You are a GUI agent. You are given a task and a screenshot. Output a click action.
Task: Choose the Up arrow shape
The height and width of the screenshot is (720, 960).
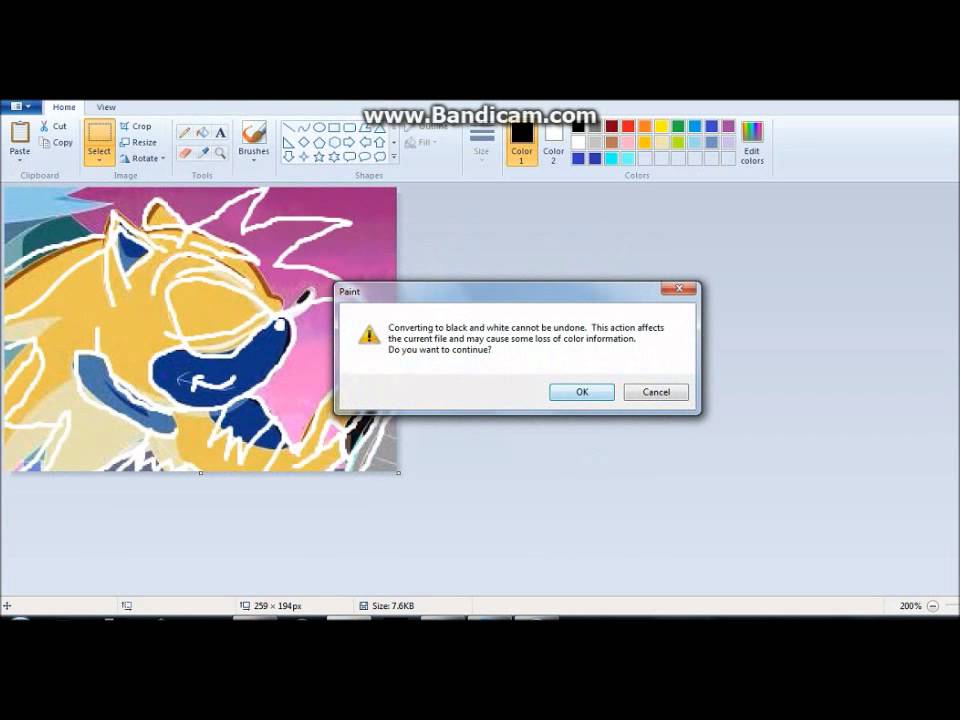380,142
